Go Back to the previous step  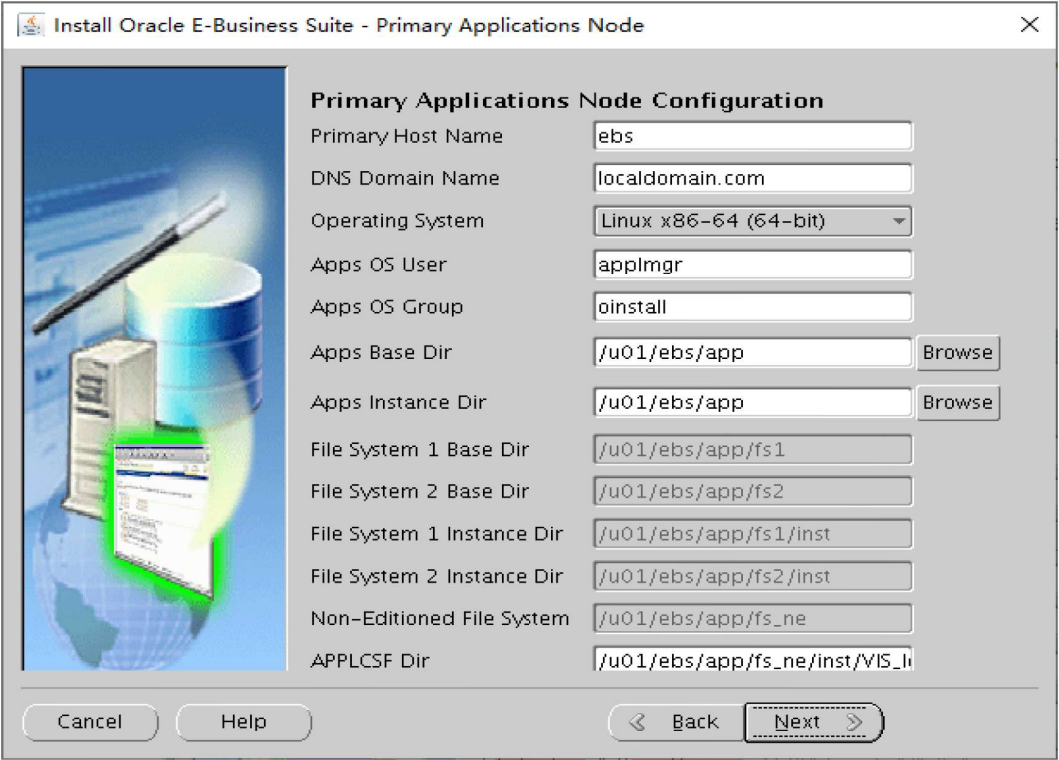[x=676, y=722]
